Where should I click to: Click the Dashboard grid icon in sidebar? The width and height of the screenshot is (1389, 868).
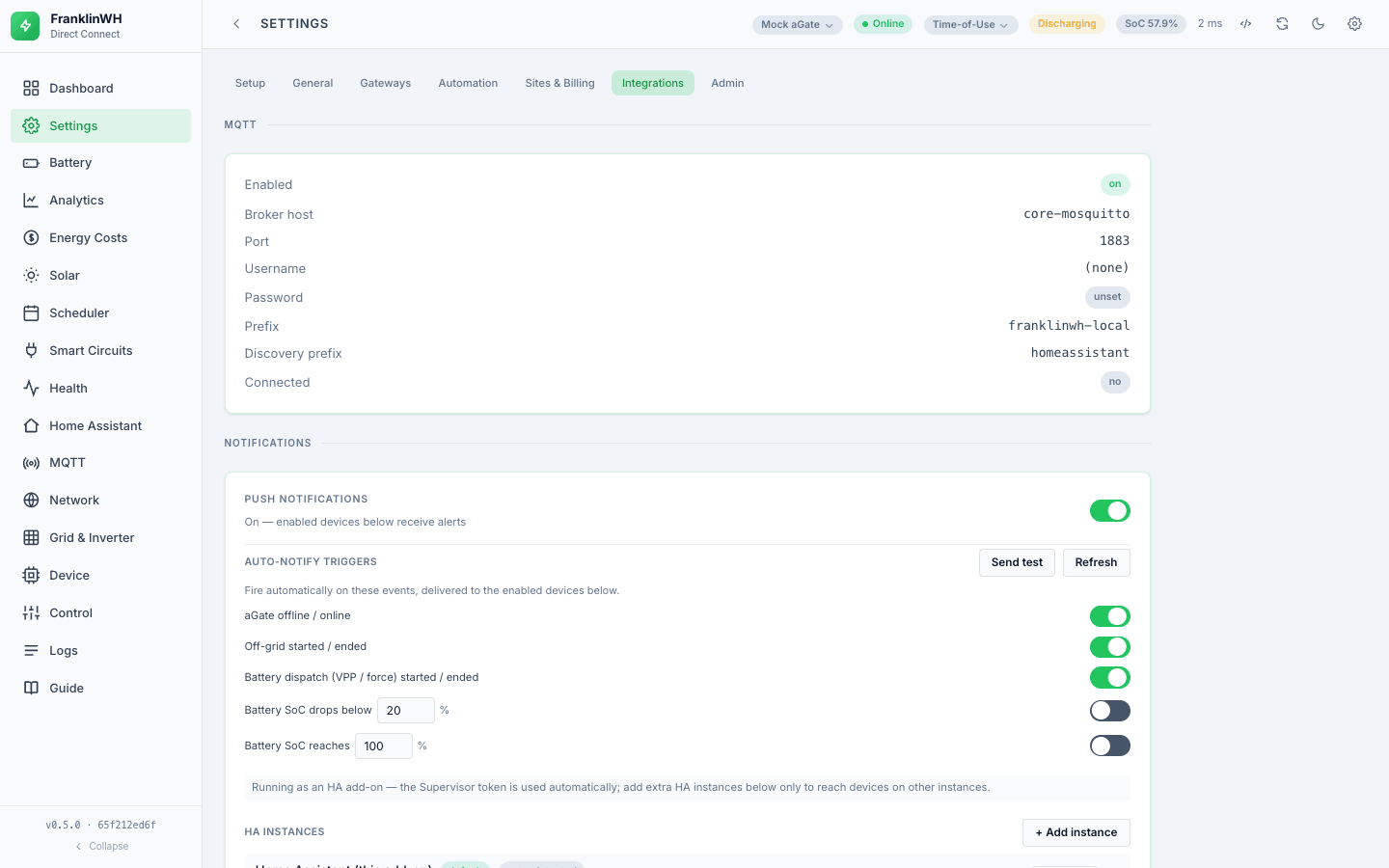pos(31,88)
